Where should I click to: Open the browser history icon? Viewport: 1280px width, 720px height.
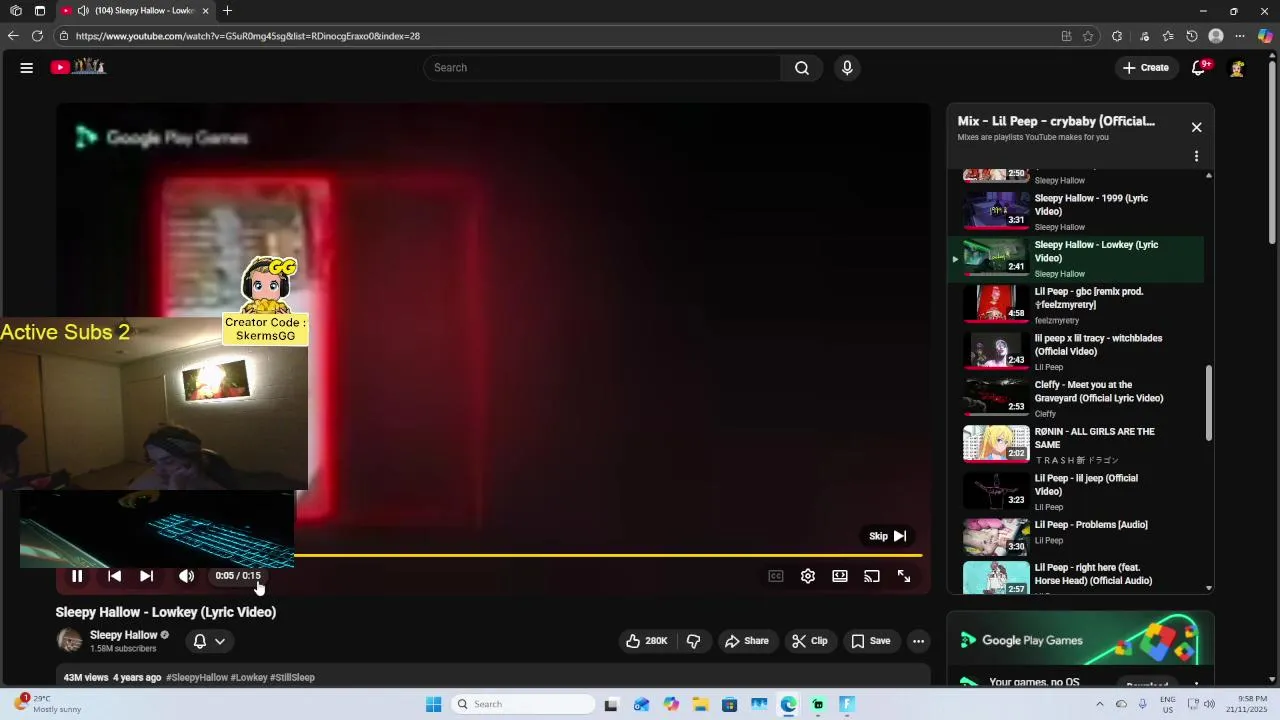pos(1192,36)
